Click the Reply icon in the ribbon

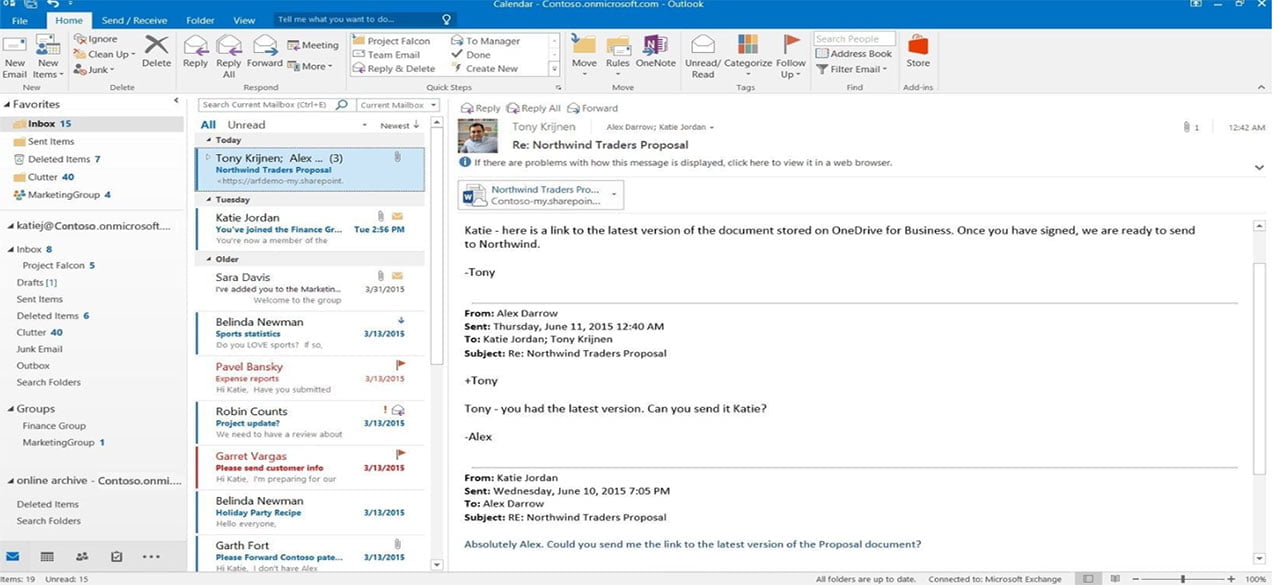pos(195,52)
